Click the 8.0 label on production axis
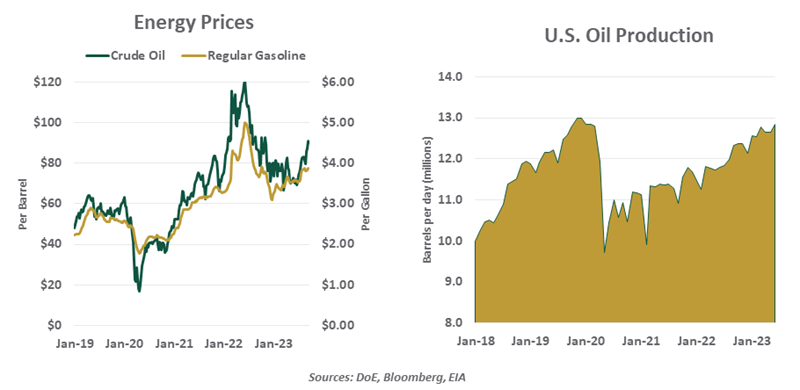Viewport: 800px width, 390px height. point(452,323)
